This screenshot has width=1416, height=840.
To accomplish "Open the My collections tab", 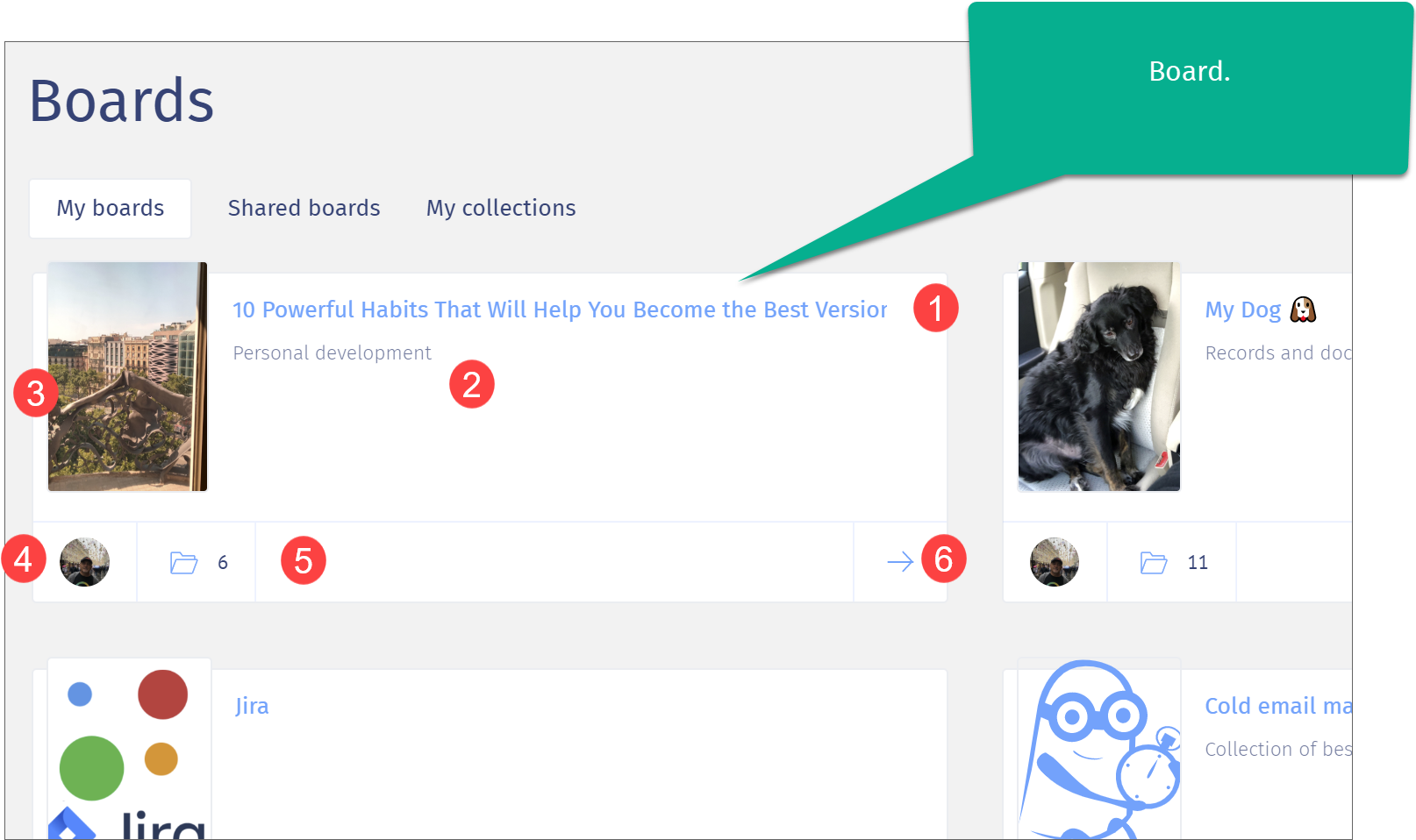I will click(501, 209).
